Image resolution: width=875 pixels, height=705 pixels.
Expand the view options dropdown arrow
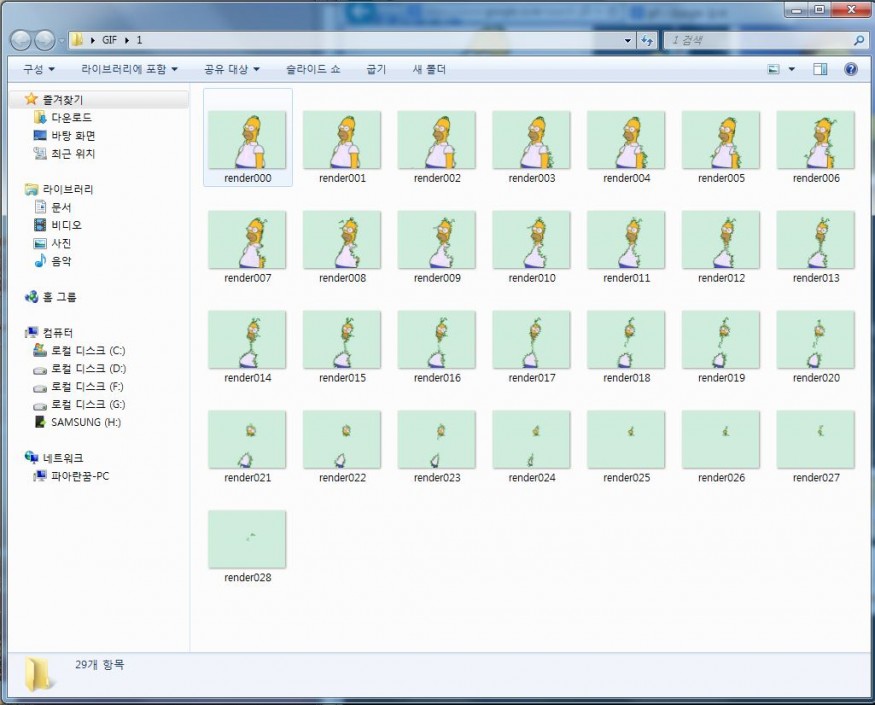point(791,69)
